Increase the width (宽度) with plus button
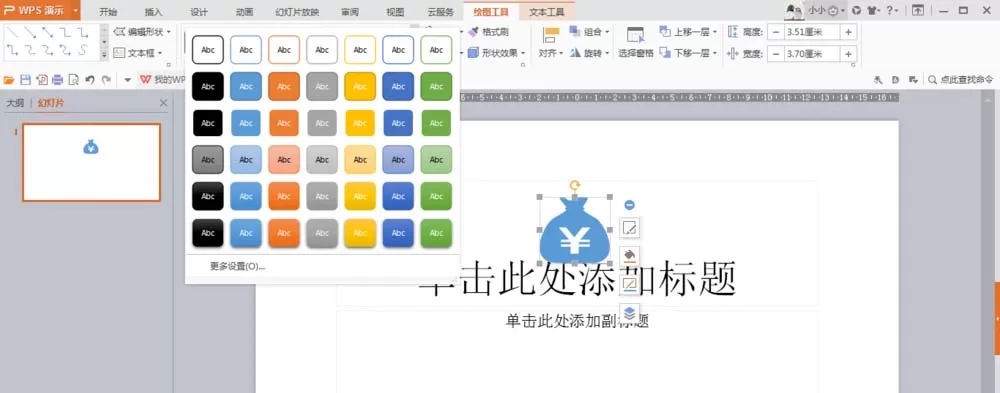Viewport: 1000px width, 393px height. [x=848, y=54]
